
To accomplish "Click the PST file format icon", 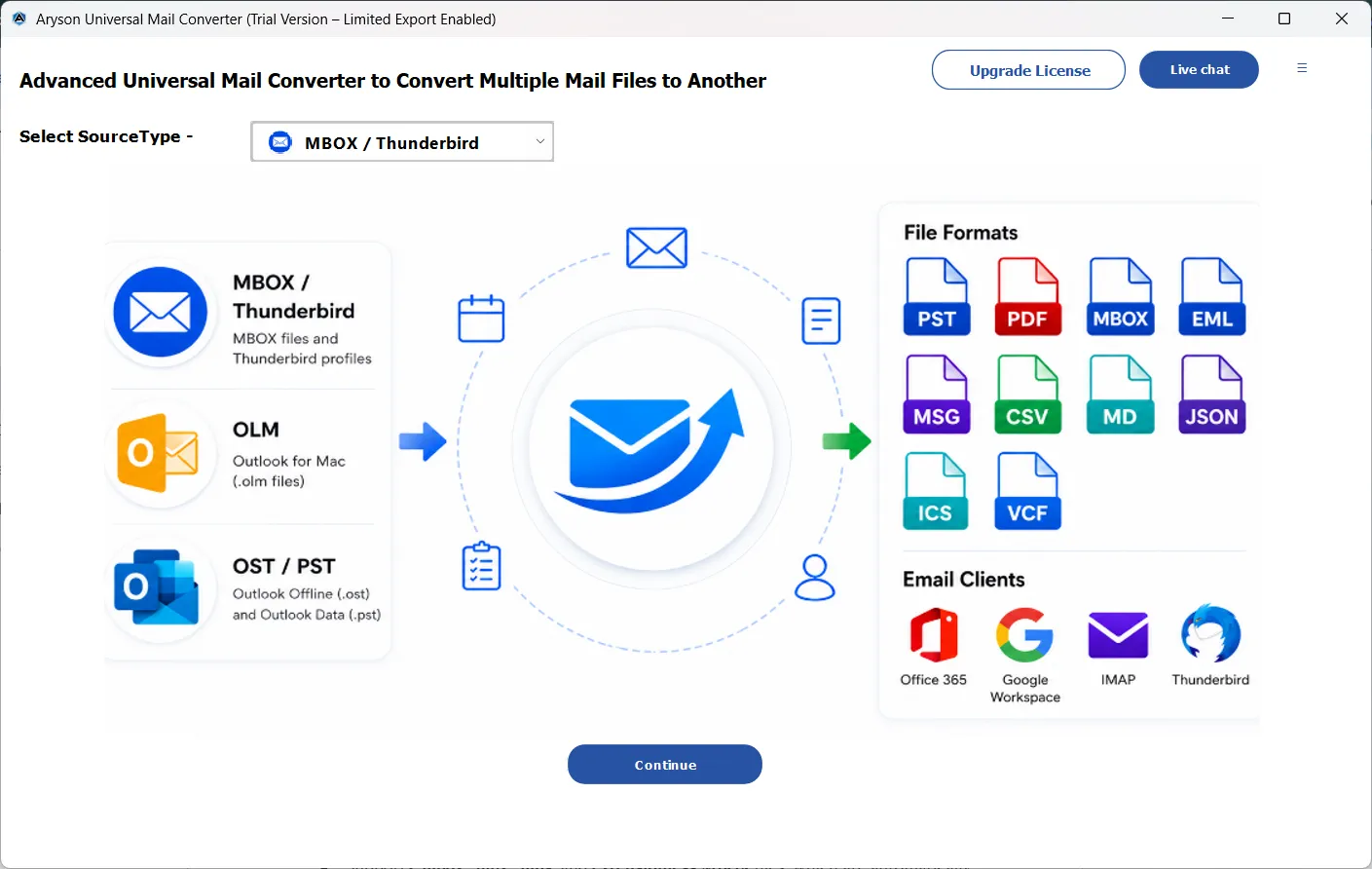I will (x=937, y=296).
